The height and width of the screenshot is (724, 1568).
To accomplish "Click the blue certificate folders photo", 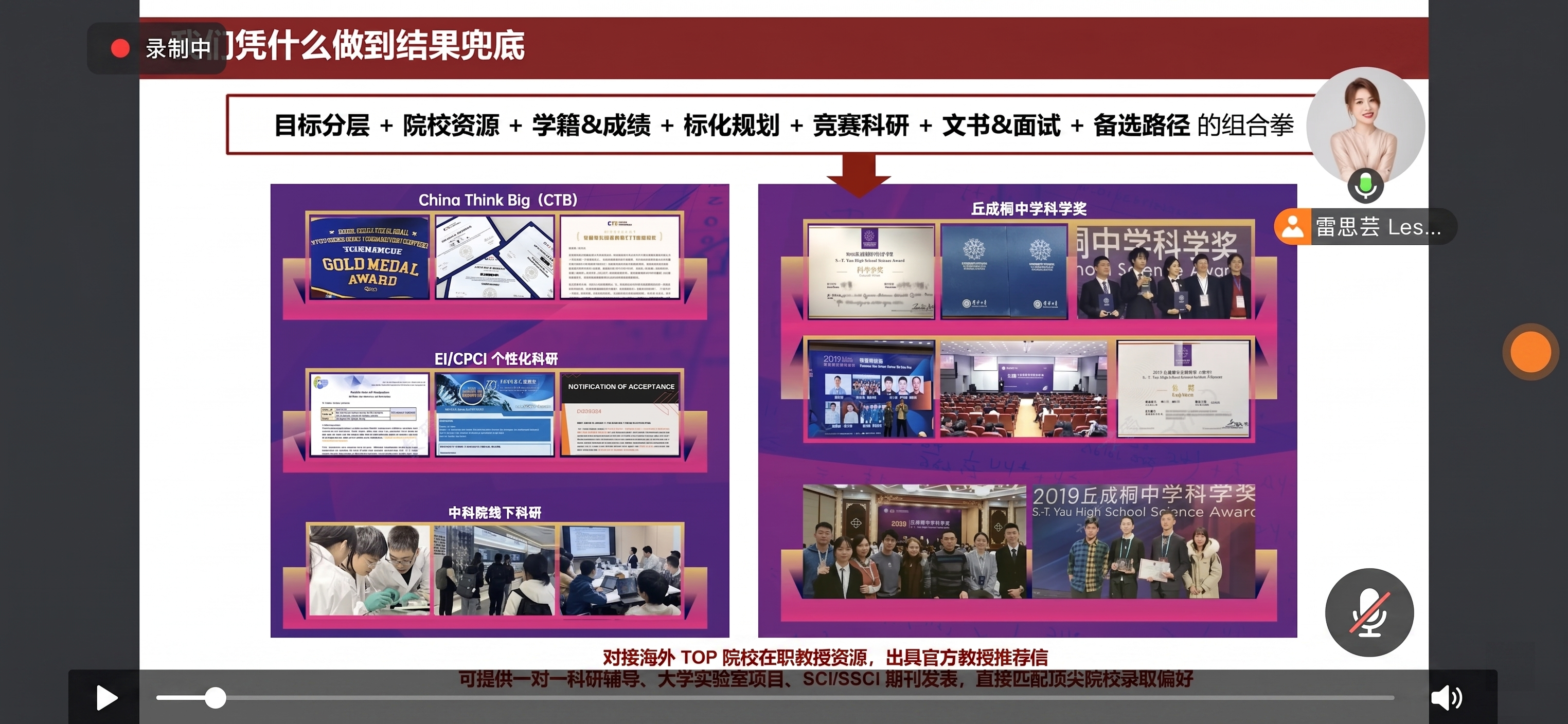I will [1004, 271].
